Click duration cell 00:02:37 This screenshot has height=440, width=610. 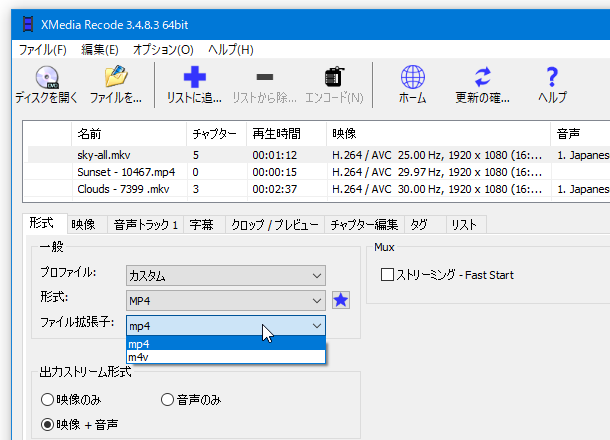pos(274,189)
